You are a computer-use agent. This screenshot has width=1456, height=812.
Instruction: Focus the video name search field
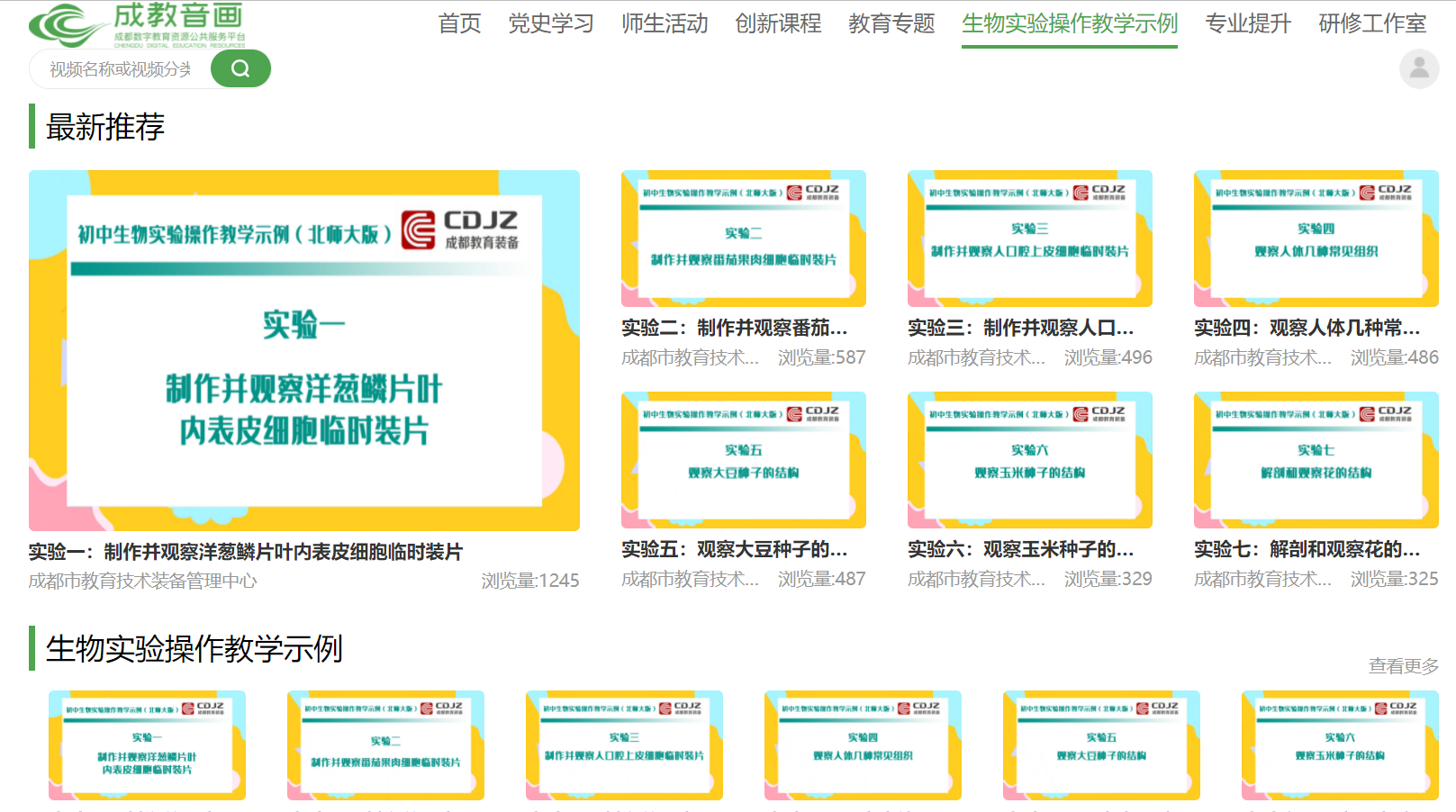tap(121, 69)
